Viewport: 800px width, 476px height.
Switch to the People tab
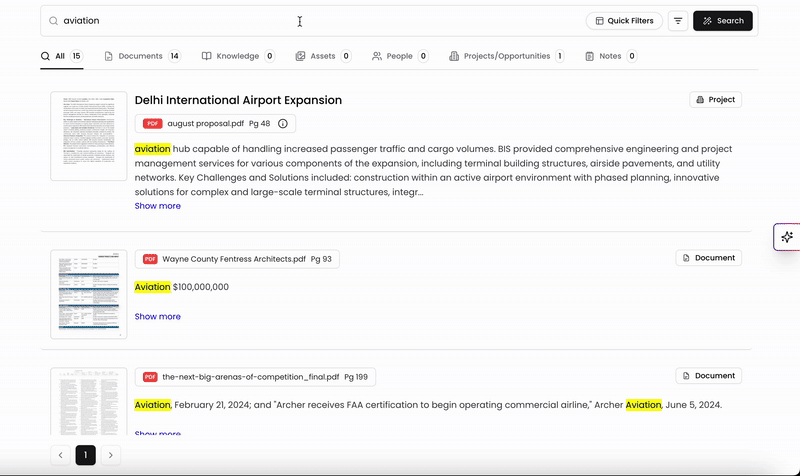(x=400, y=56)
